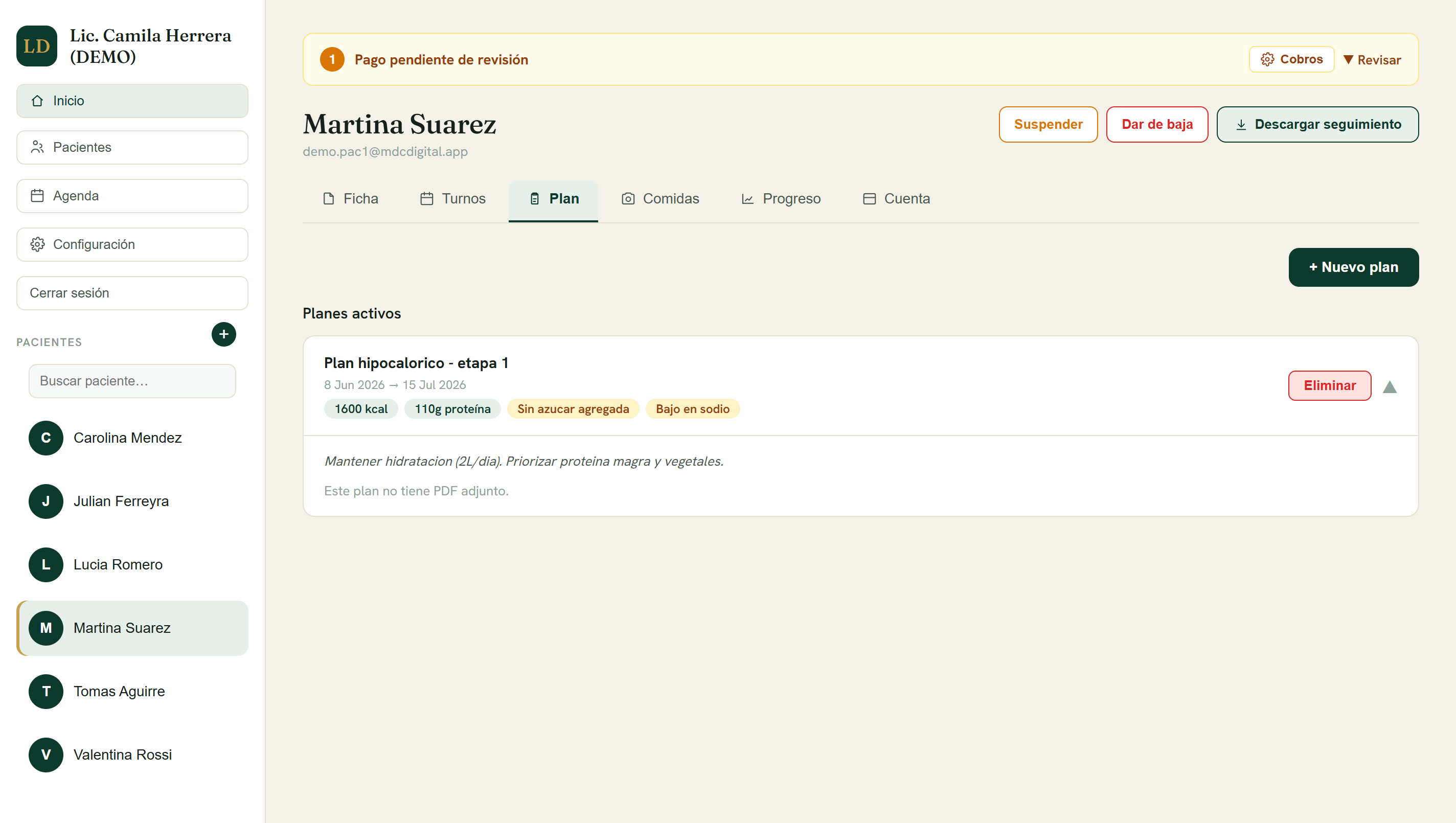Select patient Carolina Mendez
The width and height of the screenshot is (1456, 823).
click(132, 438)
